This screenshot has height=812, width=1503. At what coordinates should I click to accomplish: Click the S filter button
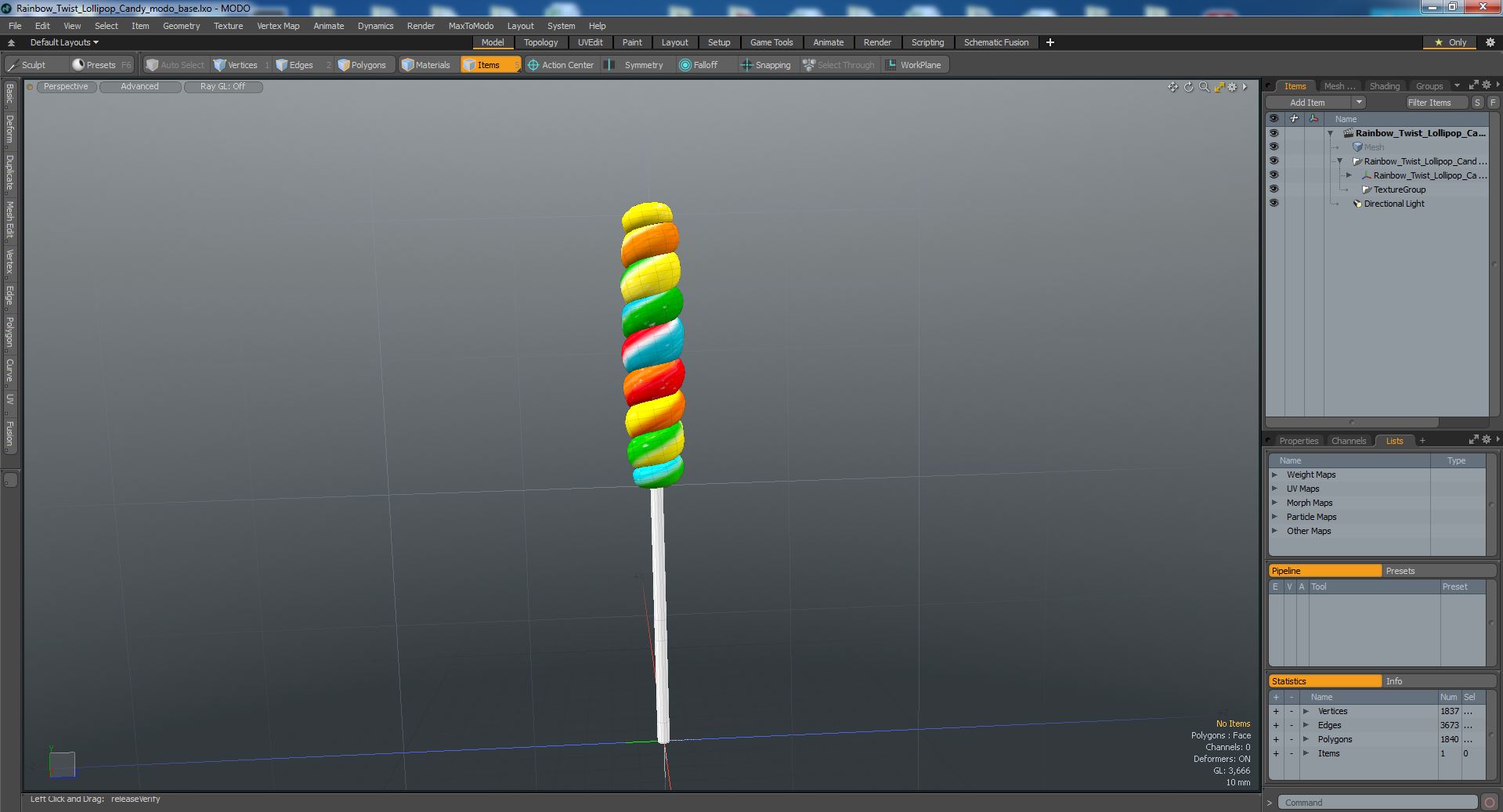click(x=1477, y=103)
